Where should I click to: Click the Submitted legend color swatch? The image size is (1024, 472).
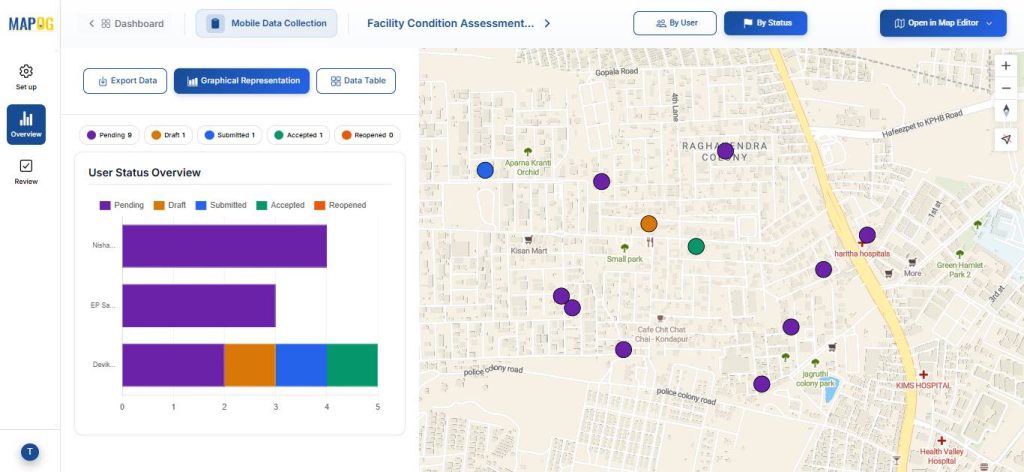coord(201,205)
